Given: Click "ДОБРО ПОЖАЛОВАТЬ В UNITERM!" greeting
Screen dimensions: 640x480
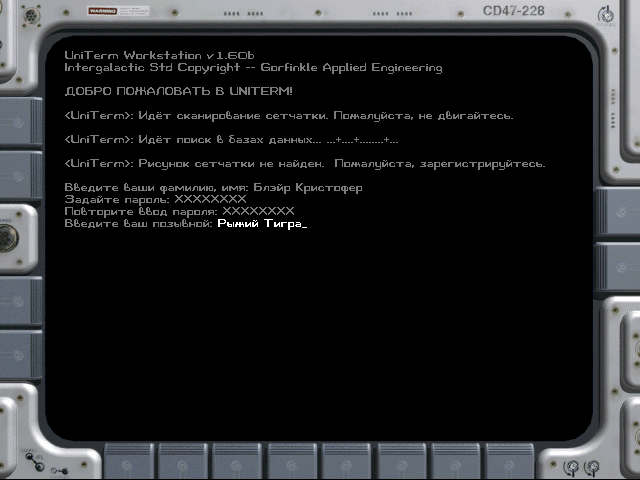Looking at the screenshot, I should [x=178, y=91].
